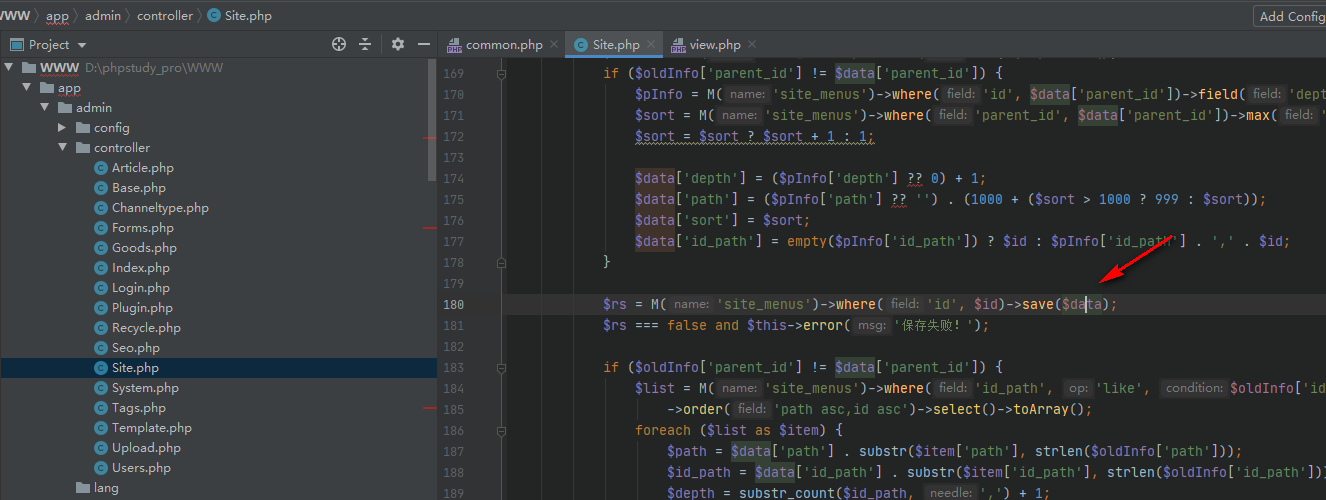
Task: Click the collapse all icon in Project panel
Action: (365, 44)
